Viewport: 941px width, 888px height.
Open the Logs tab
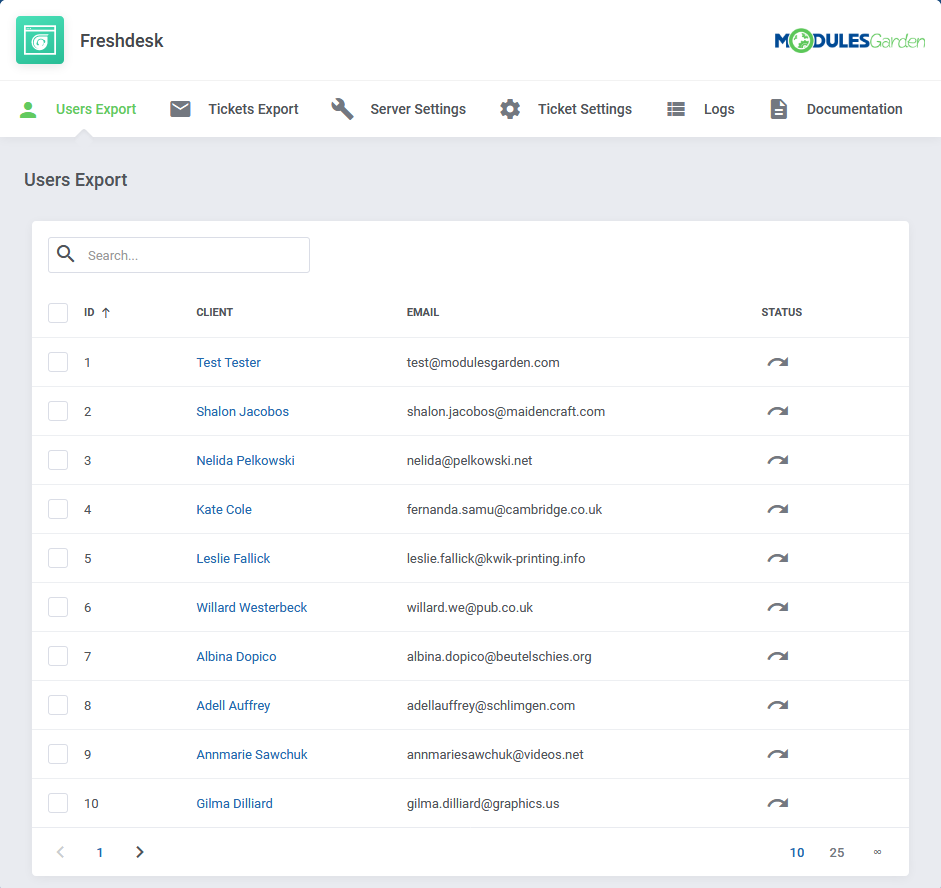point(701,109)
